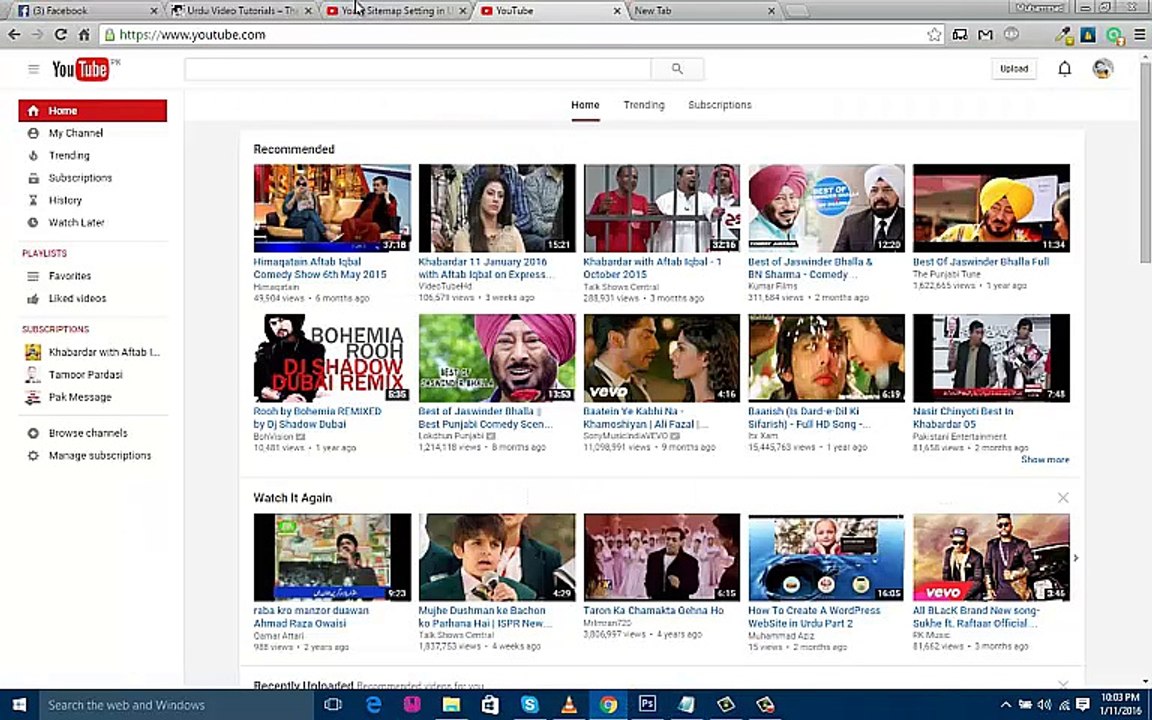1152x720 pixels.
Task: Expand the Recently Uploaded section chevron
Action: 1062,684
